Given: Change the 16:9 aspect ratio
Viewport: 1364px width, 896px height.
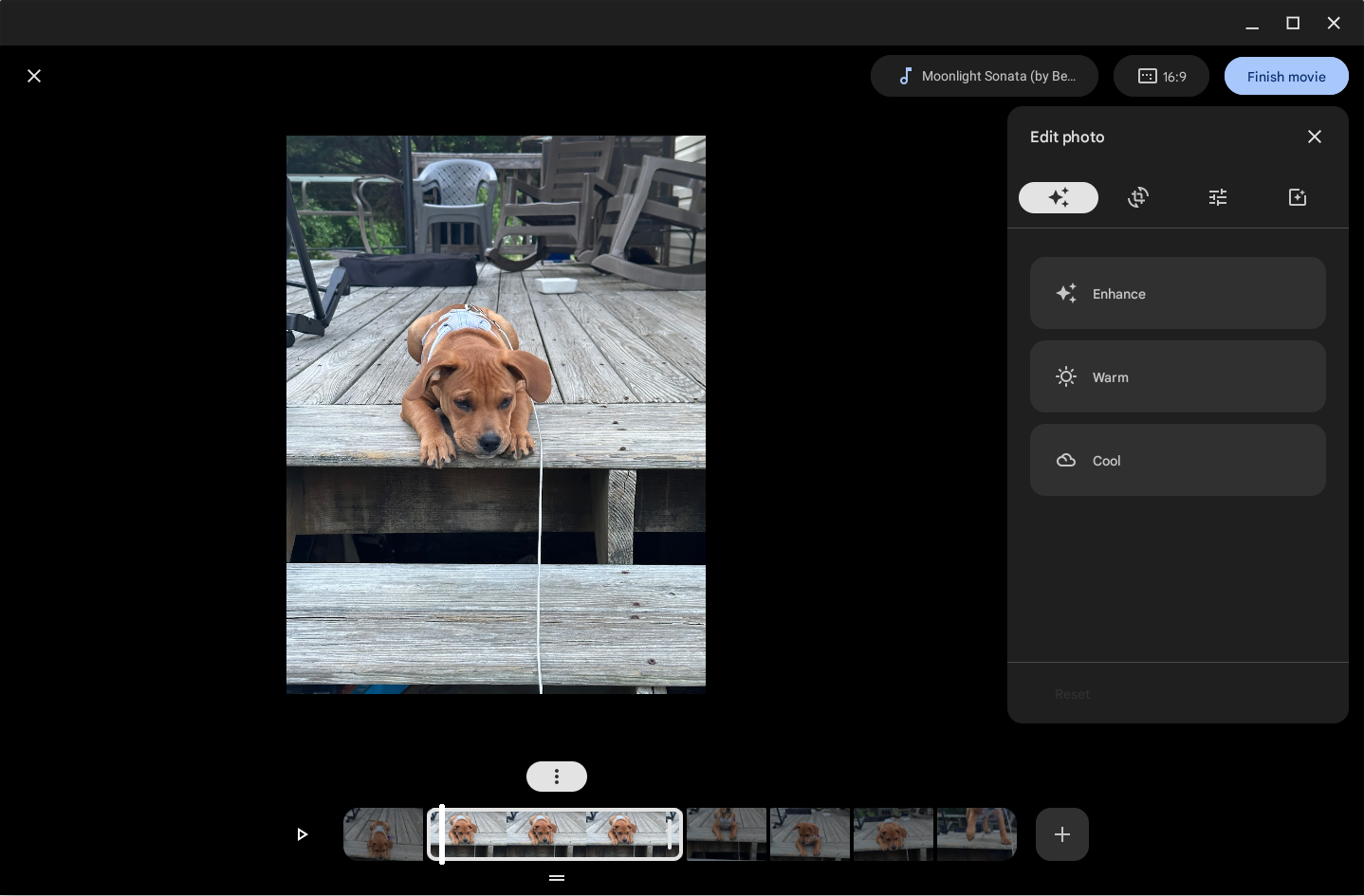Looking at the screenshot, I should tap(1161, 76).
